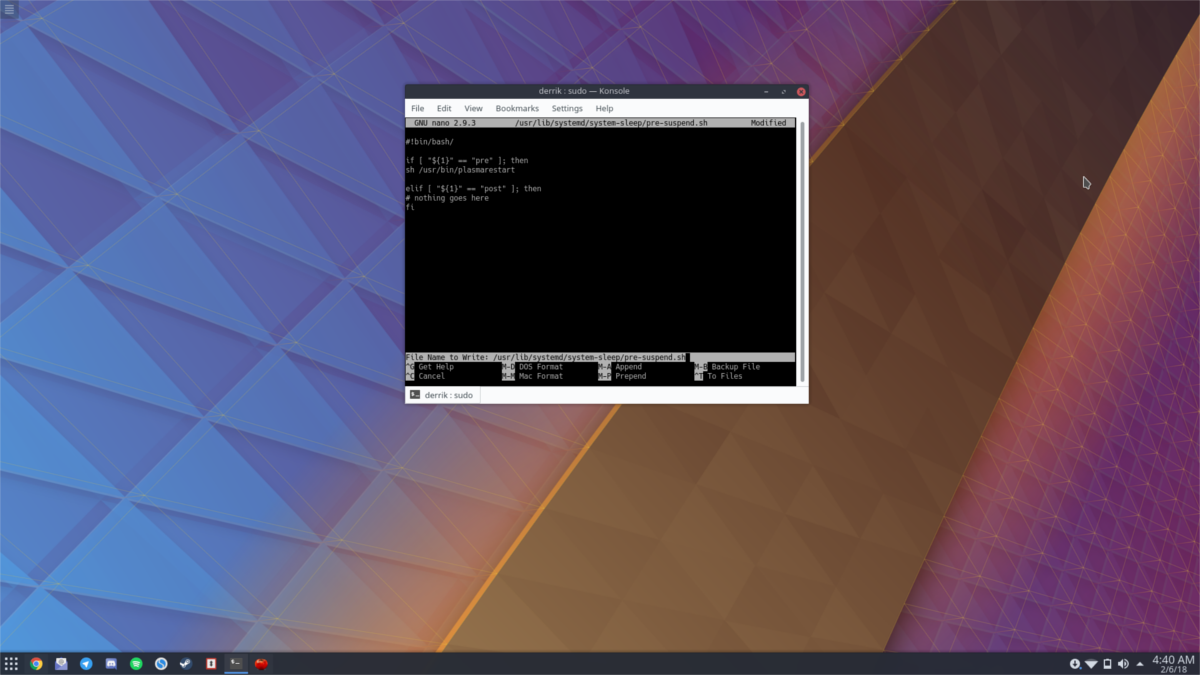The width and height of the screenshot is (1200, 675).
Task: Close the Konsole window
Action: click(x=800, y=91)
